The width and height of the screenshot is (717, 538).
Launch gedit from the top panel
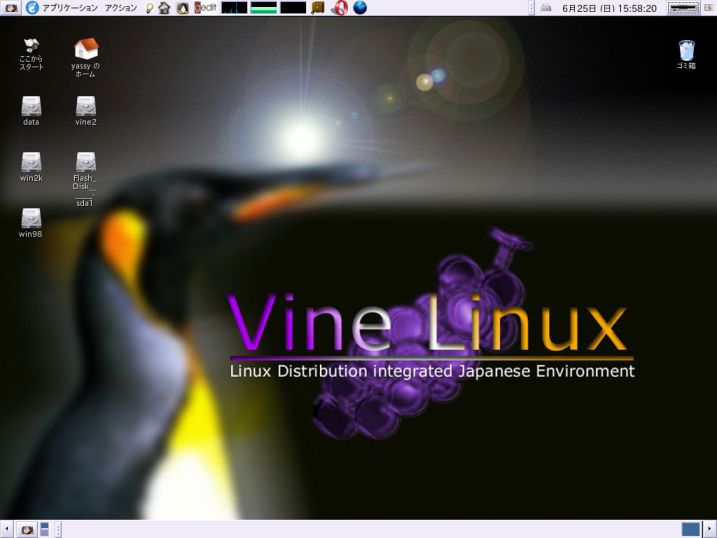click(x=205, y=8)
